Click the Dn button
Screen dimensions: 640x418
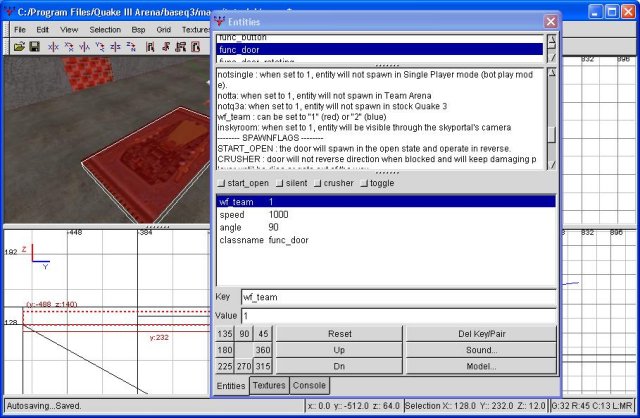tap(340, 366)
